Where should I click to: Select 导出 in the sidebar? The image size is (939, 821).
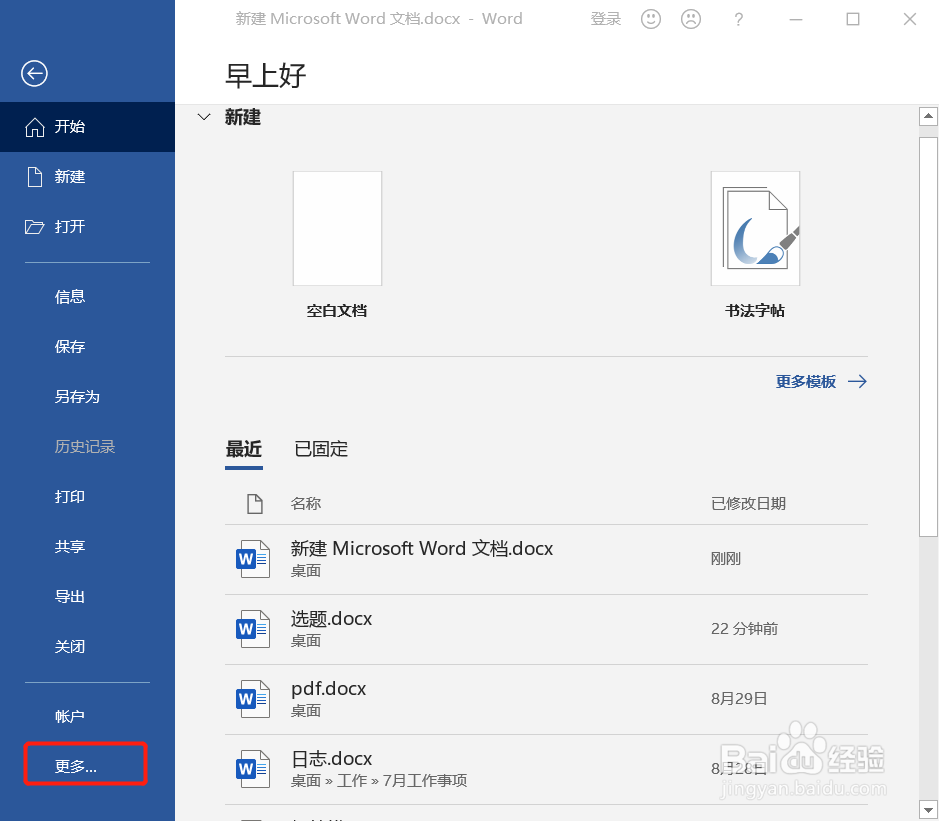tap(70, 596)
